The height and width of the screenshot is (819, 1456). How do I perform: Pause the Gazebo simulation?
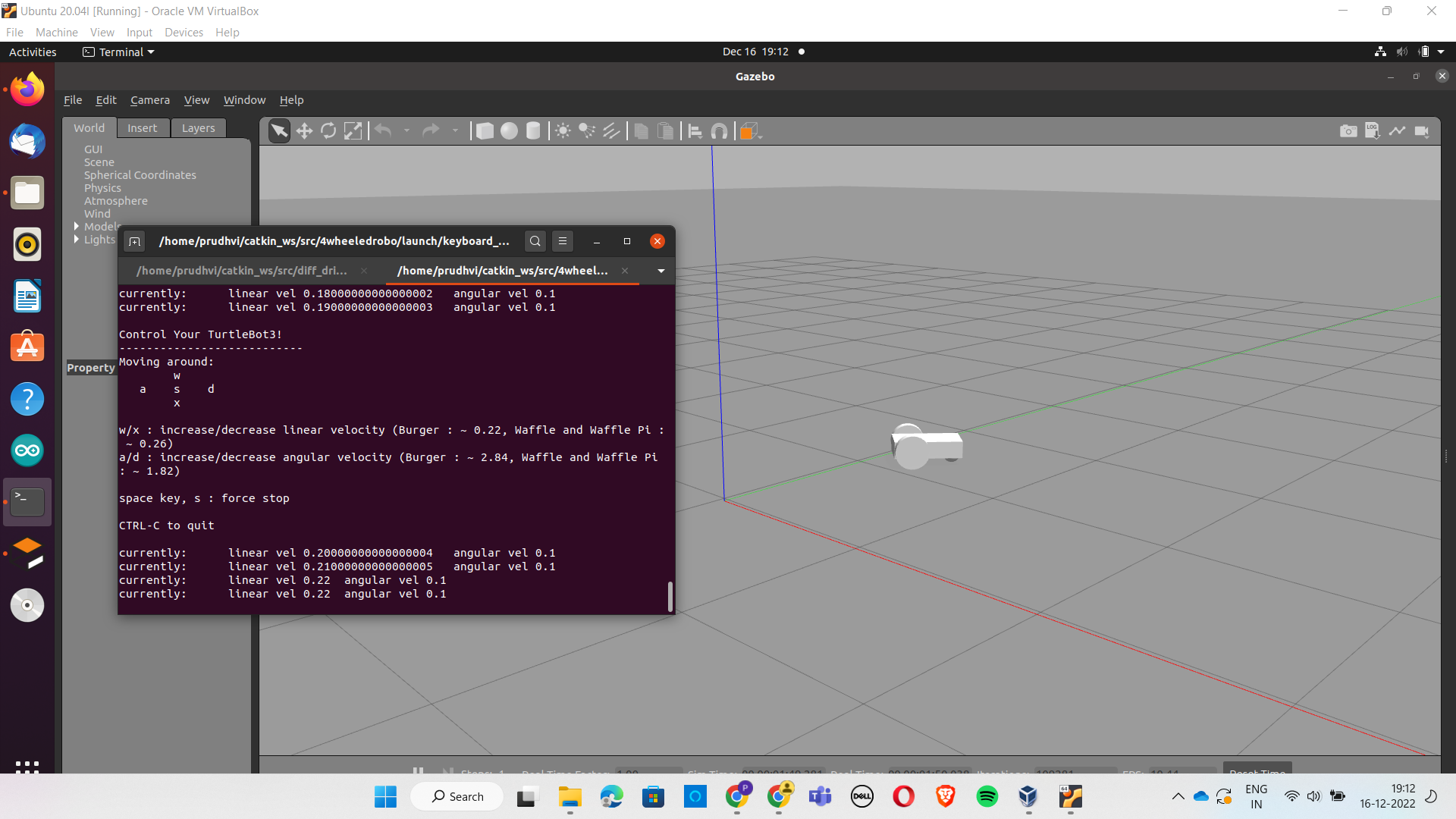pyautogui.click(x=418, y=770)
